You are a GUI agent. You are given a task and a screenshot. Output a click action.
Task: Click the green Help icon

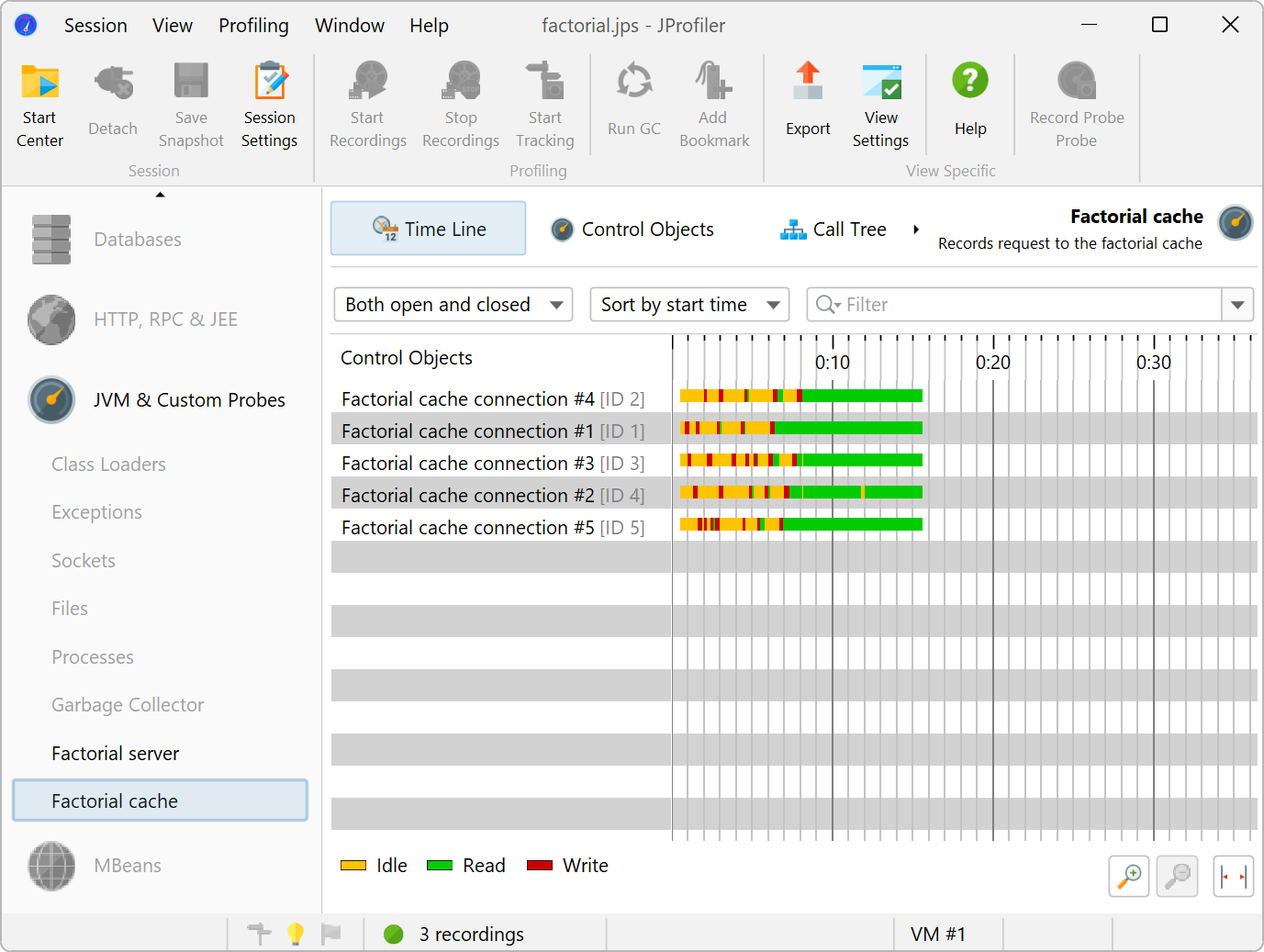[x=970, y=81]
